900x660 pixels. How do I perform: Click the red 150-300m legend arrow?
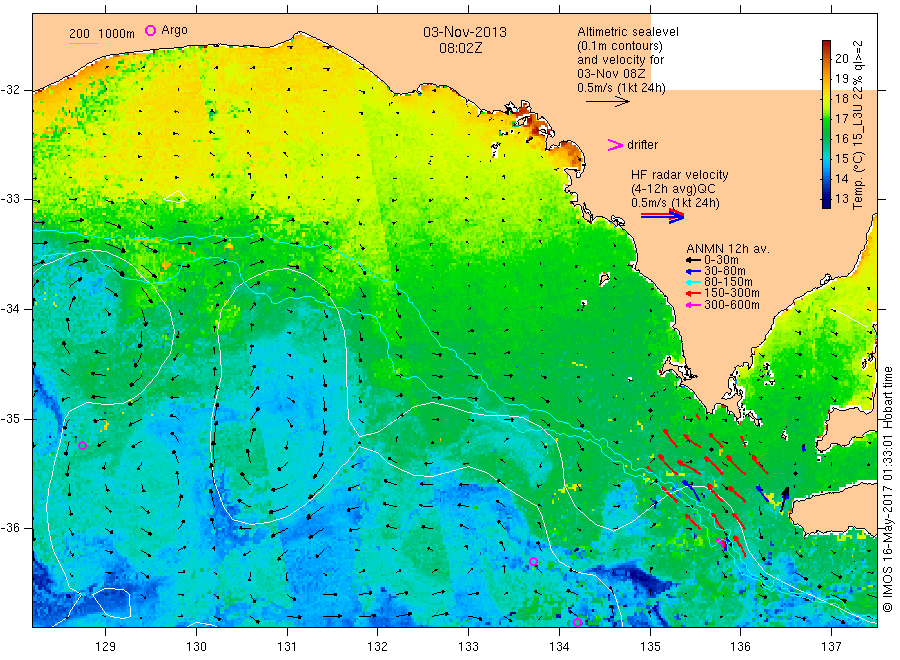pyautogui.click(x=693, y=293)
